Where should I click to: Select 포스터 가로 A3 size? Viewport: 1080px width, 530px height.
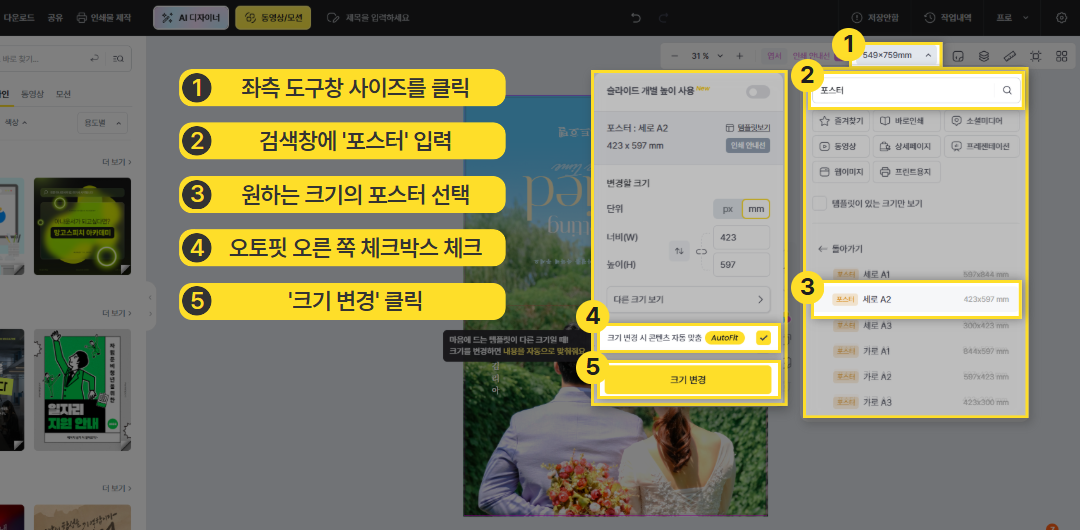pos(917,401)
